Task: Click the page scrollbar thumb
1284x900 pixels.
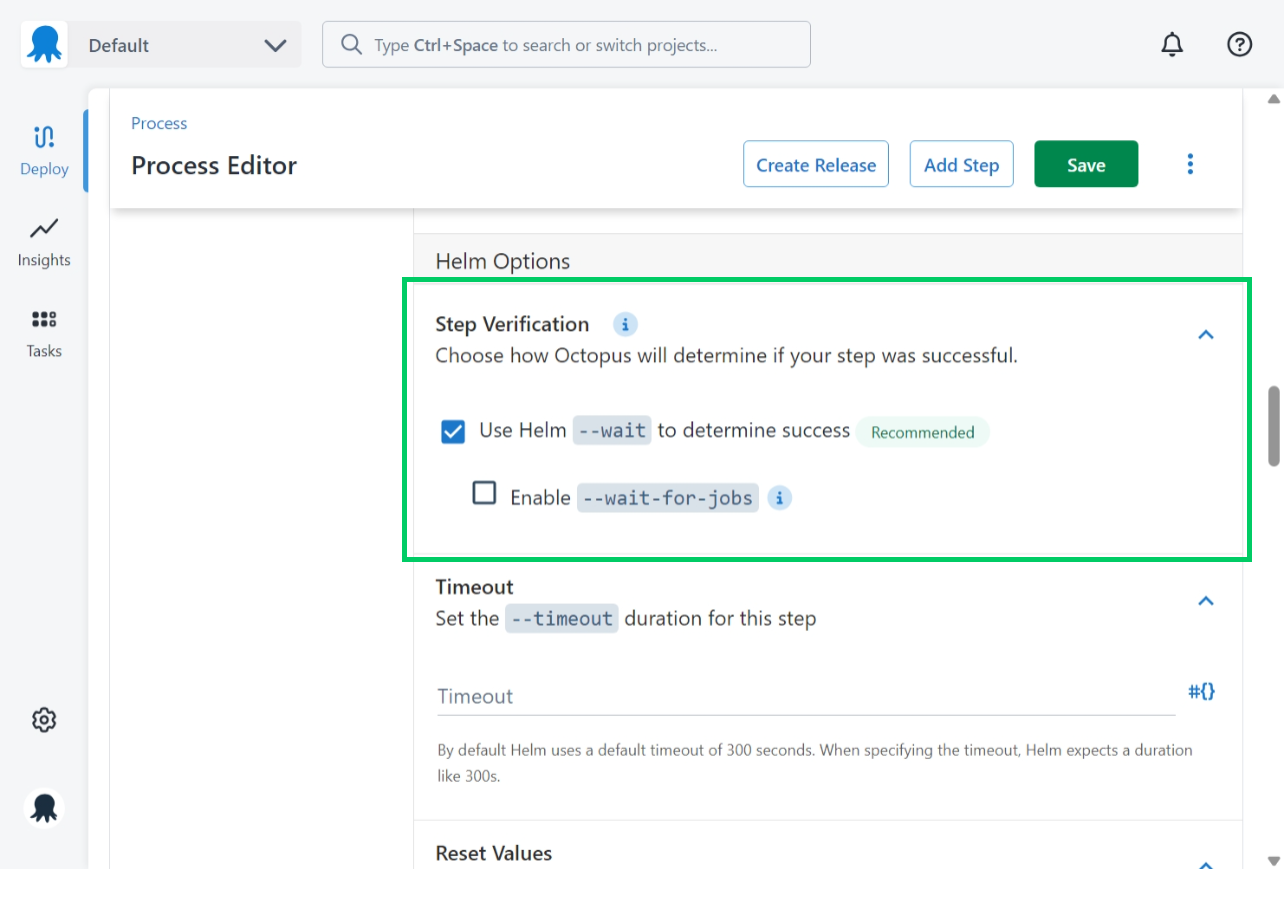Action: coord(1274,426)
